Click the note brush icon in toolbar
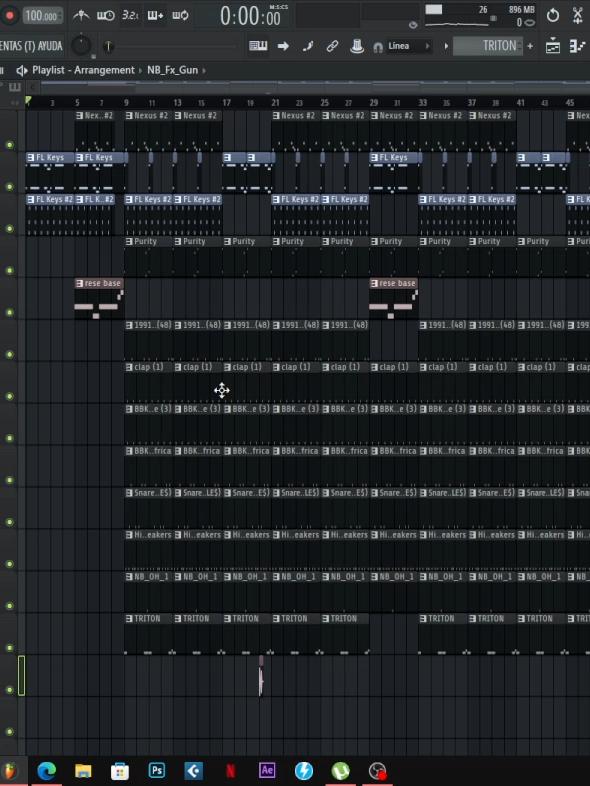Image resolution: width=590 pixels, height=786 pixels. click(x=308, y=46)
